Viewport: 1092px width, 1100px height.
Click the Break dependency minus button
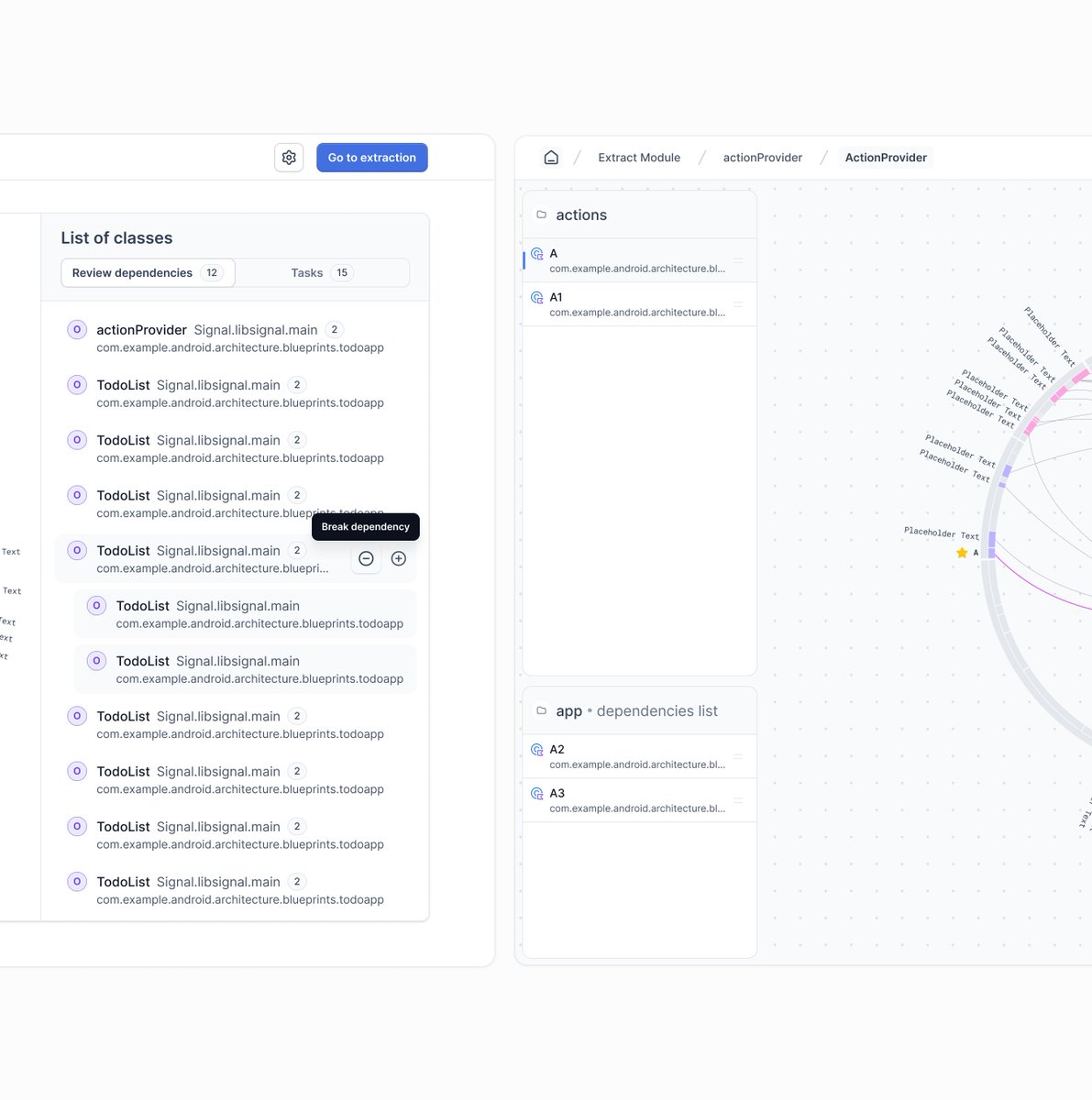coord(366,558)
